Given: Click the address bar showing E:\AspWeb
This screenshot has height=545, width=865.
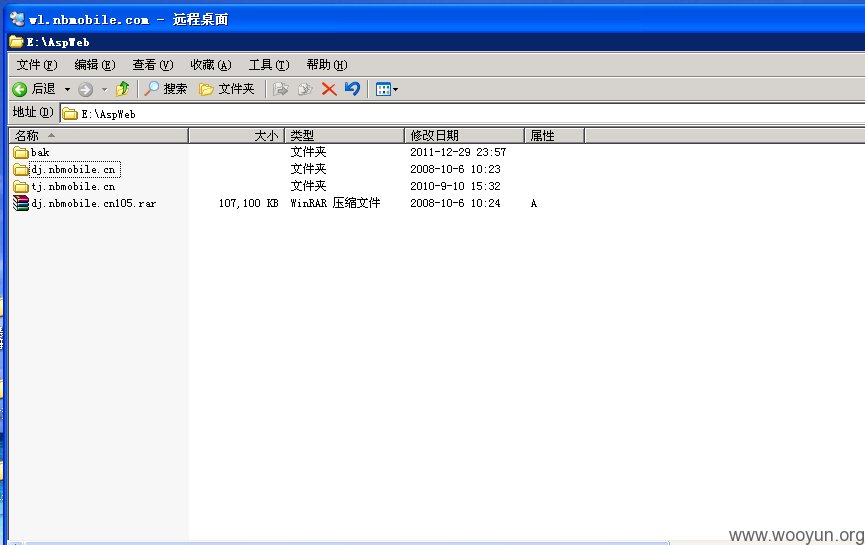Looking at the screenshot, I should click(x=462, y=114).
